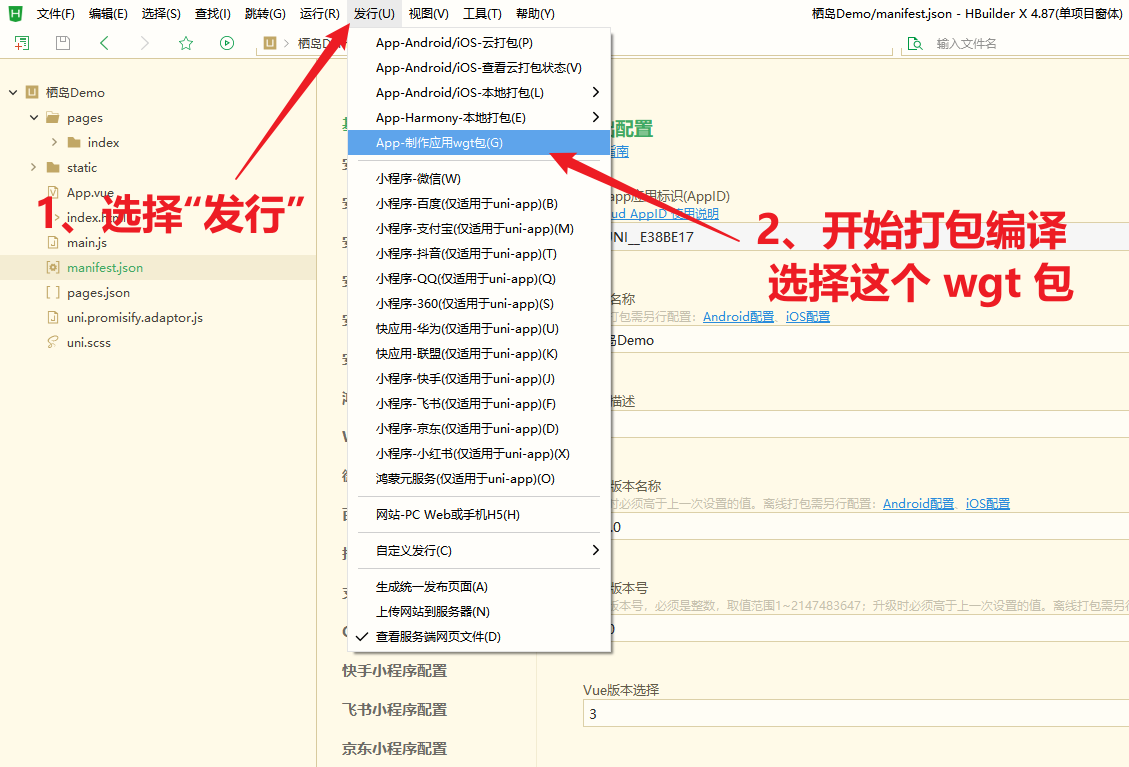Select App-制作应用wgt包(G) menu entry
1129x767 pixels.
pos(479,143)
